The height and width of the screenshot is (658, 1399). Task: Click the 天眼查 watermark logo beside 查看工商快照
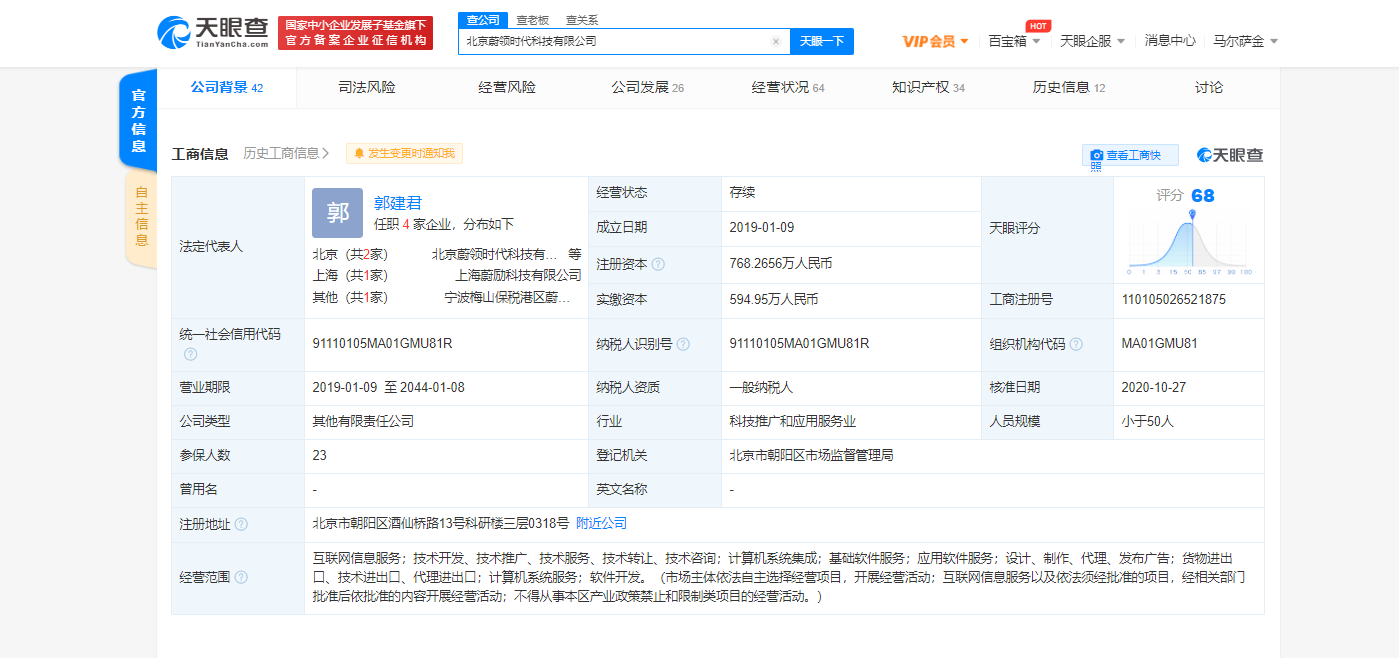(x=1231, y=155)
